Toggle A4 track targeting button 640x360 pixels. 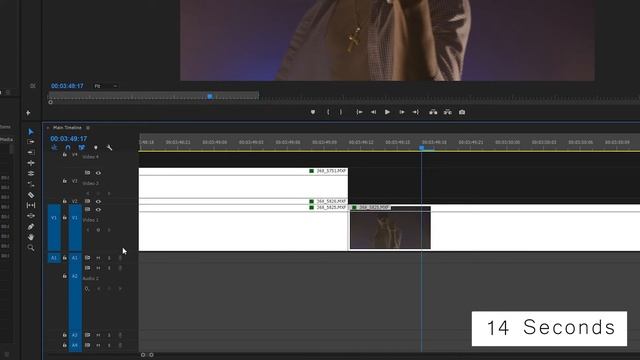pyautogui.click(x=75, y=345)
